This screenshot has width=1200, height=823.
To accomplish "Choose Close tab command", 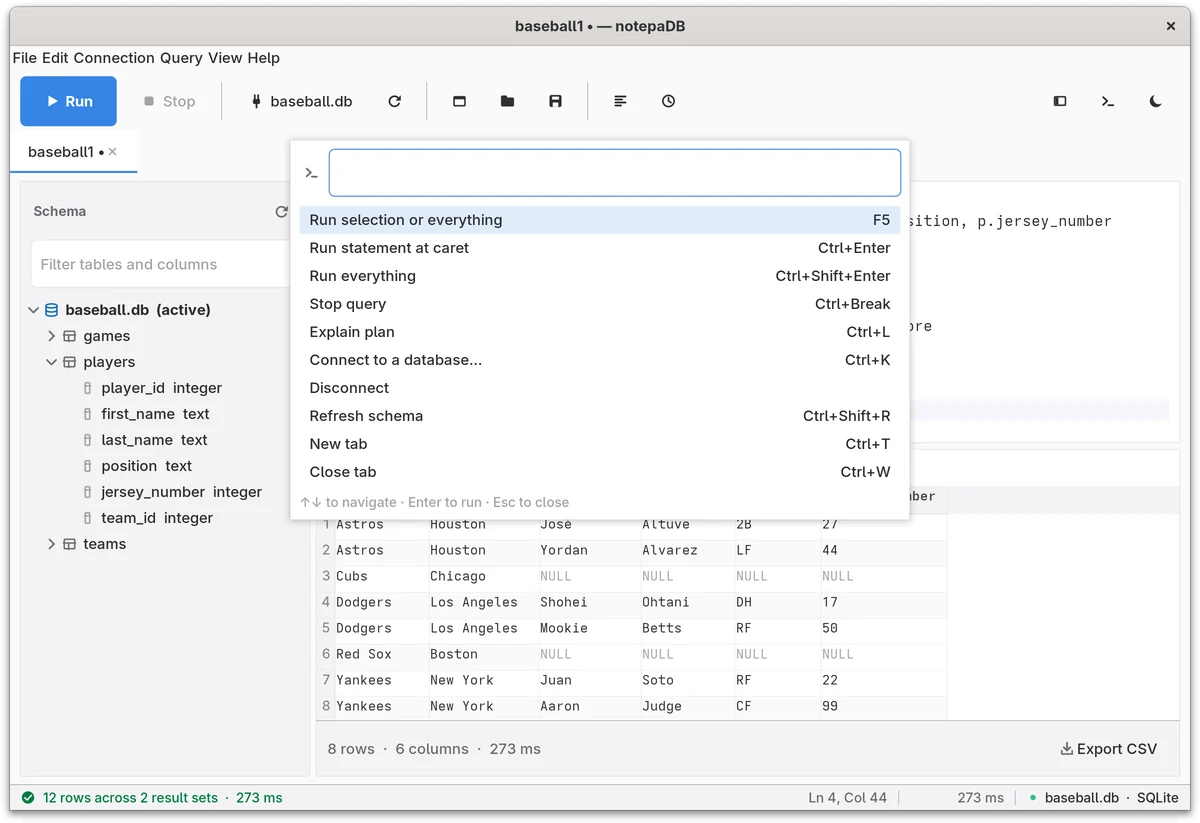I will pyautogui.click(x=600, y=472).
